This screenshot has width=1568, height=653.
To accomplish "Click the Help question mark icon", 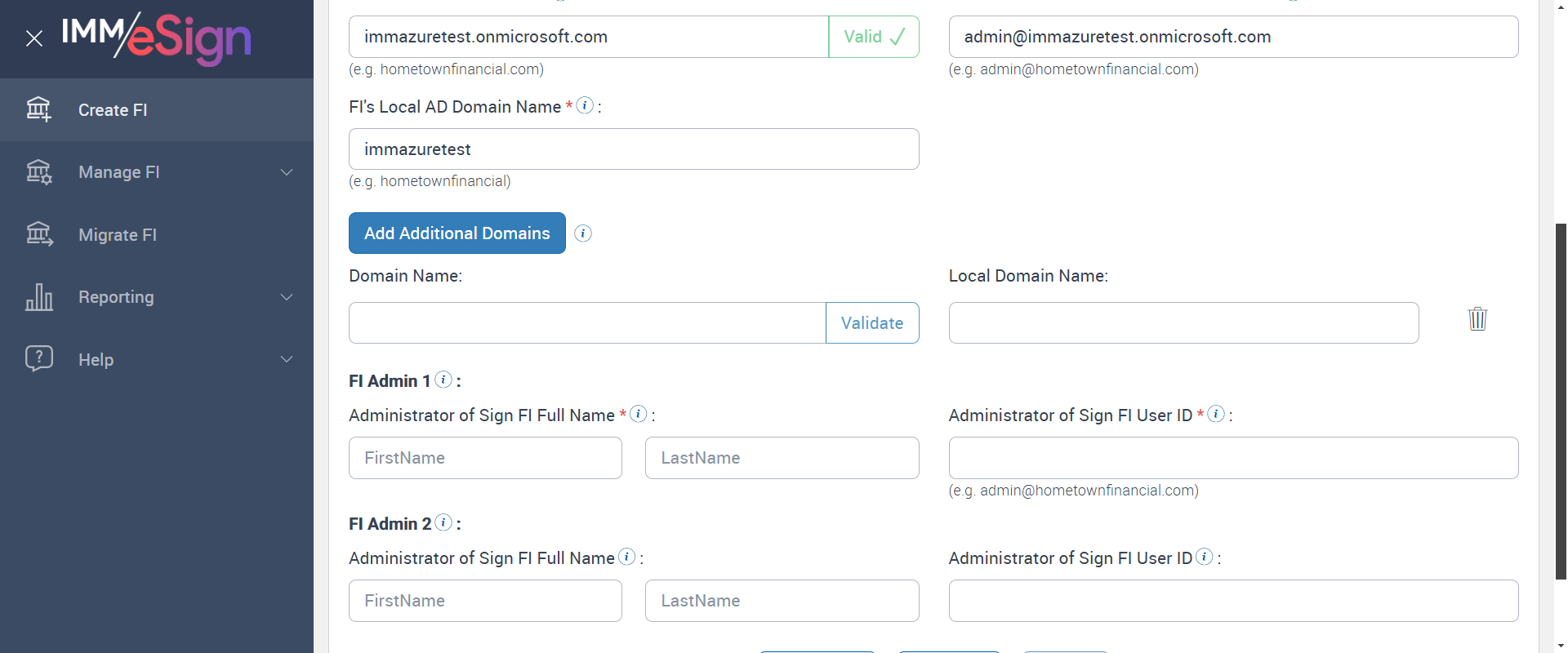I will pos(38,359).
